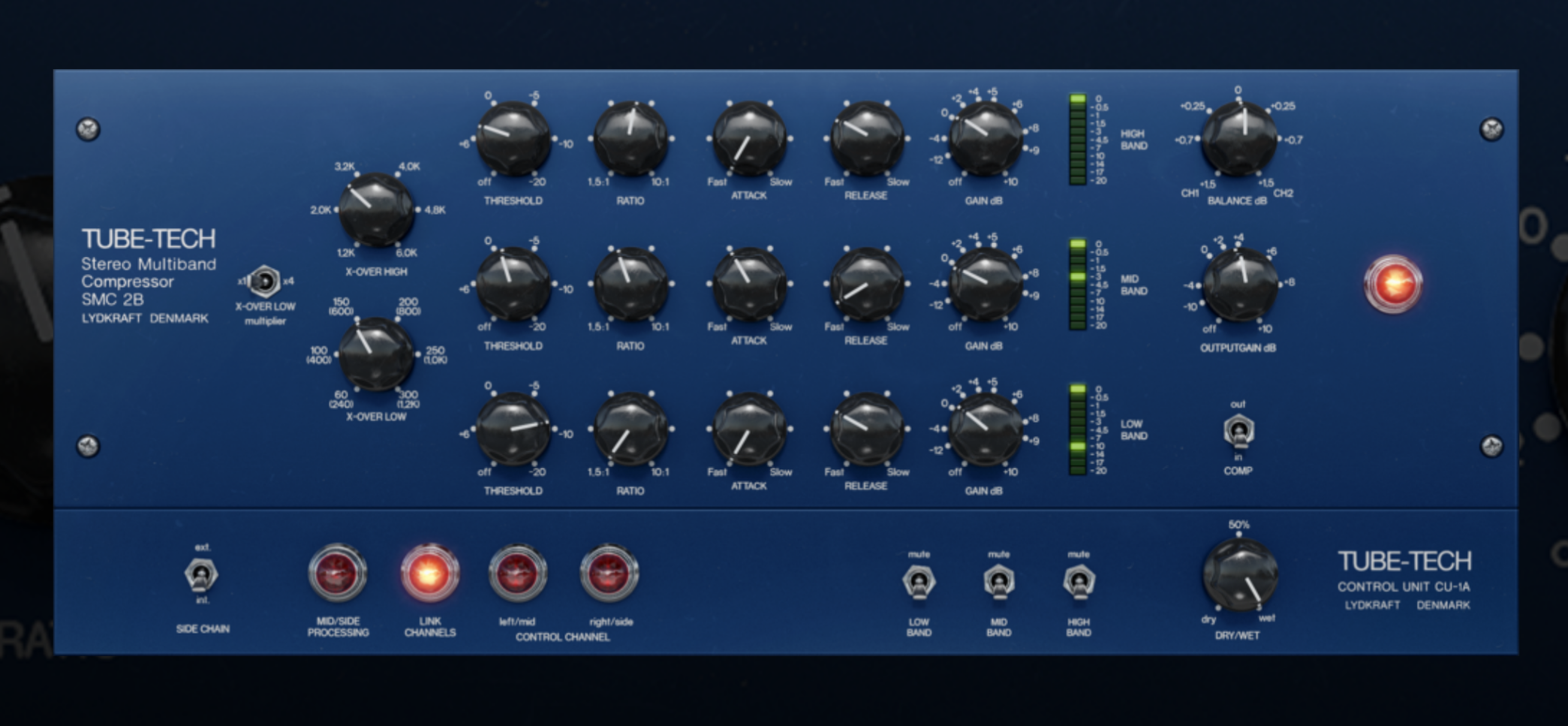1568x726 pixels.
Task: Flip the Comp in/out switch
Action: (1238, 432)
